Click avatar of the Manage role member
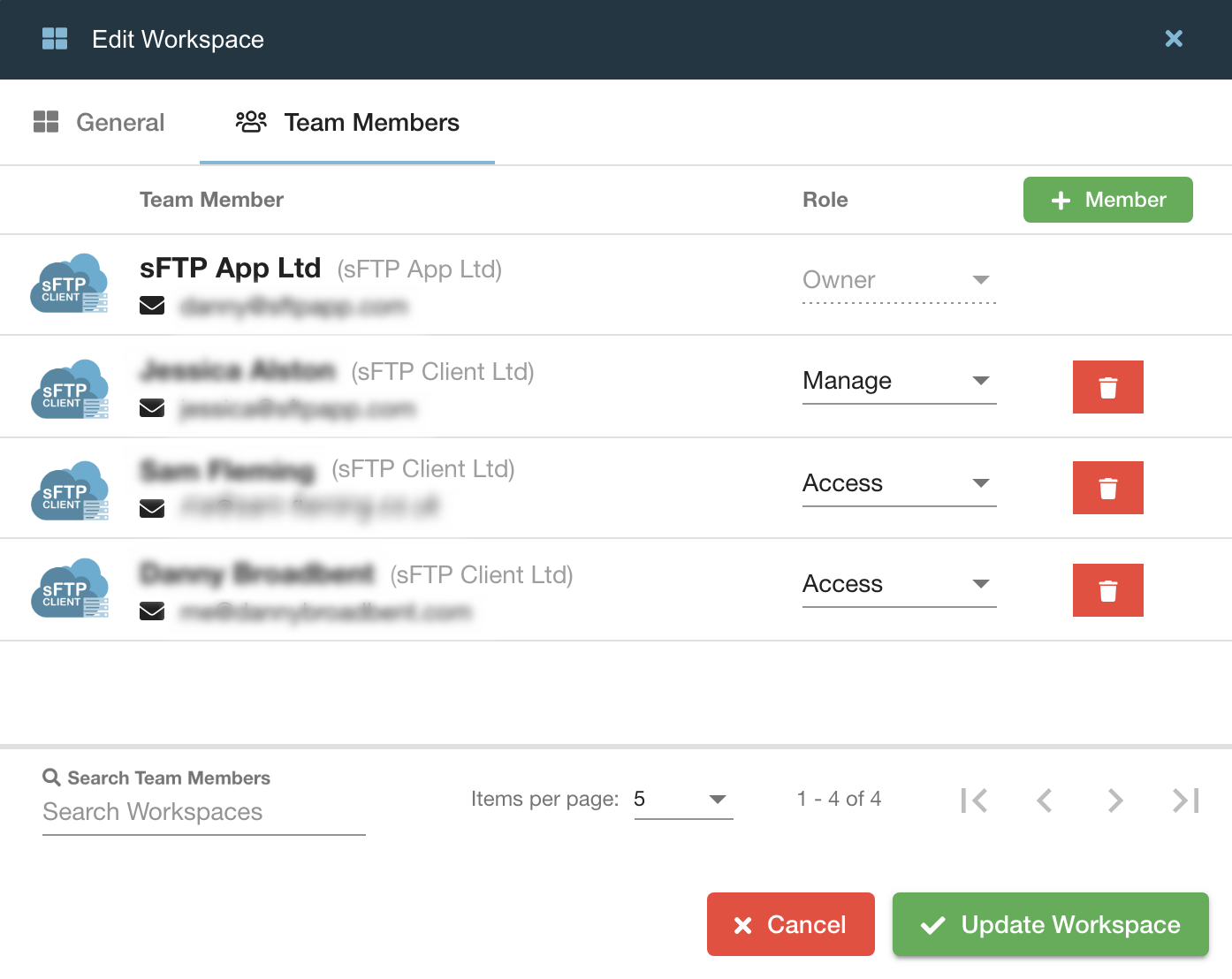The image size is (1232, 979). 70,389
